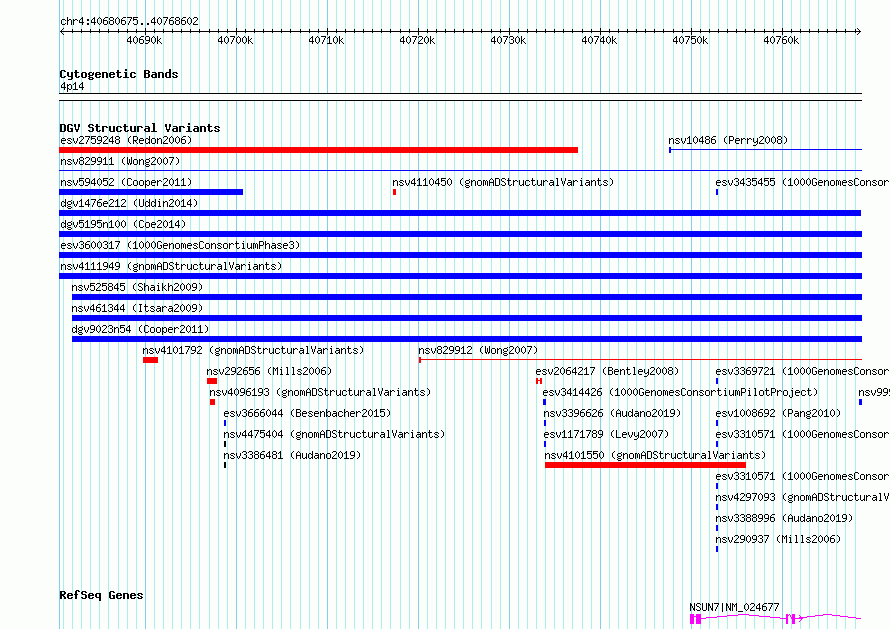Click the red bar under nsv4101792
This screenshot has width=890, height=629.
150,360
